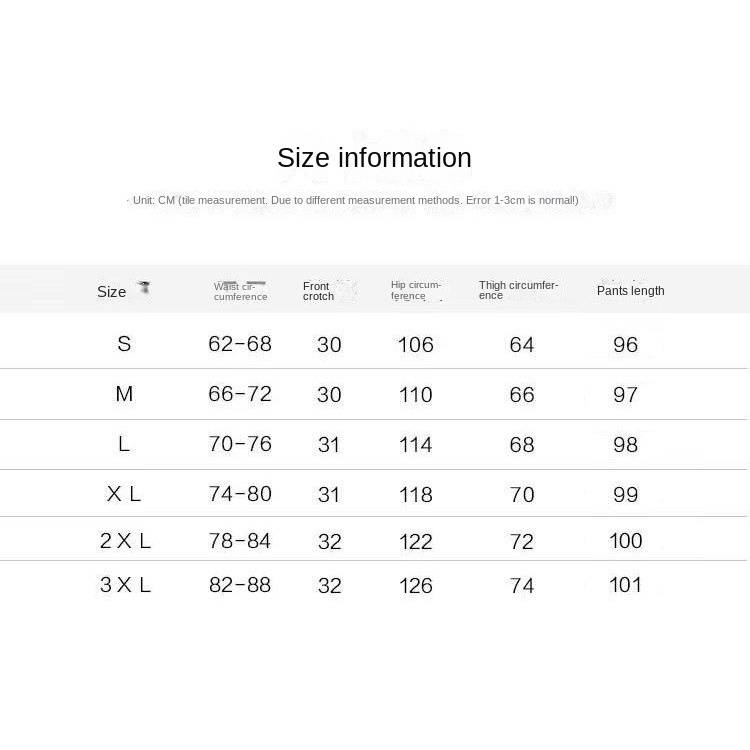750x750 pixels.
Task: Select the Front crotch column header
Action: point(318,291)
